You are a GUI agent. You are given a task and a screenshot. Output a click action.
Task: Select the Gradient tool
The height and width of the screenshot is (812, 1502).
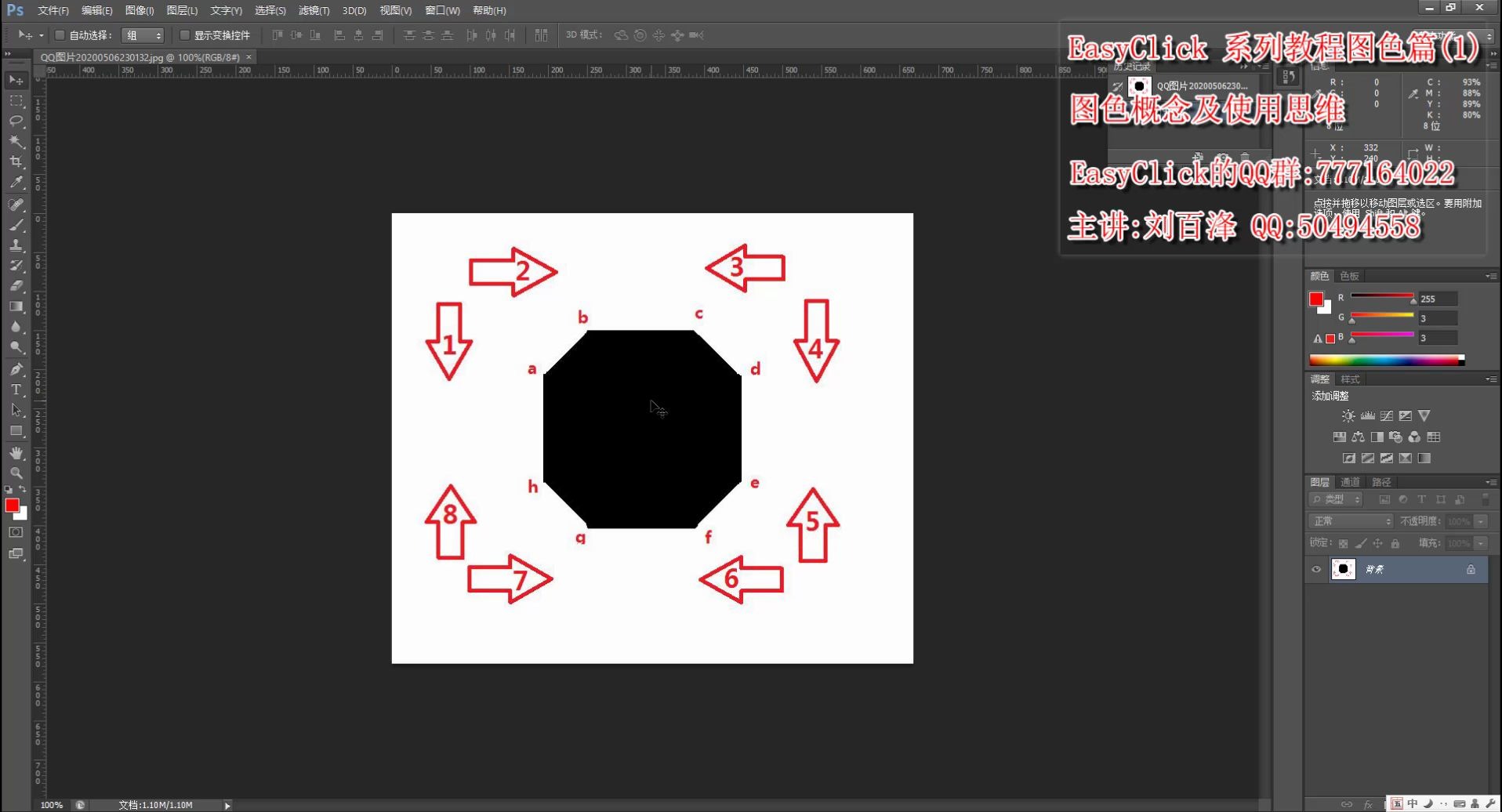tap(16, 306)
